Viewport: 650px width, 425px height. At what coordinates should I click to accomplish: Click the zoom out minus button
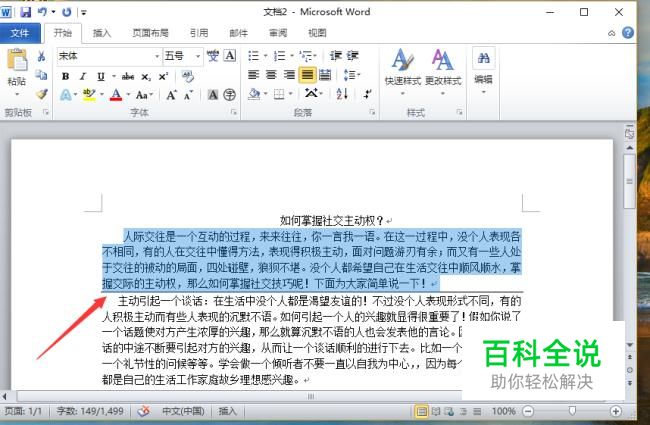pos(528,411)
